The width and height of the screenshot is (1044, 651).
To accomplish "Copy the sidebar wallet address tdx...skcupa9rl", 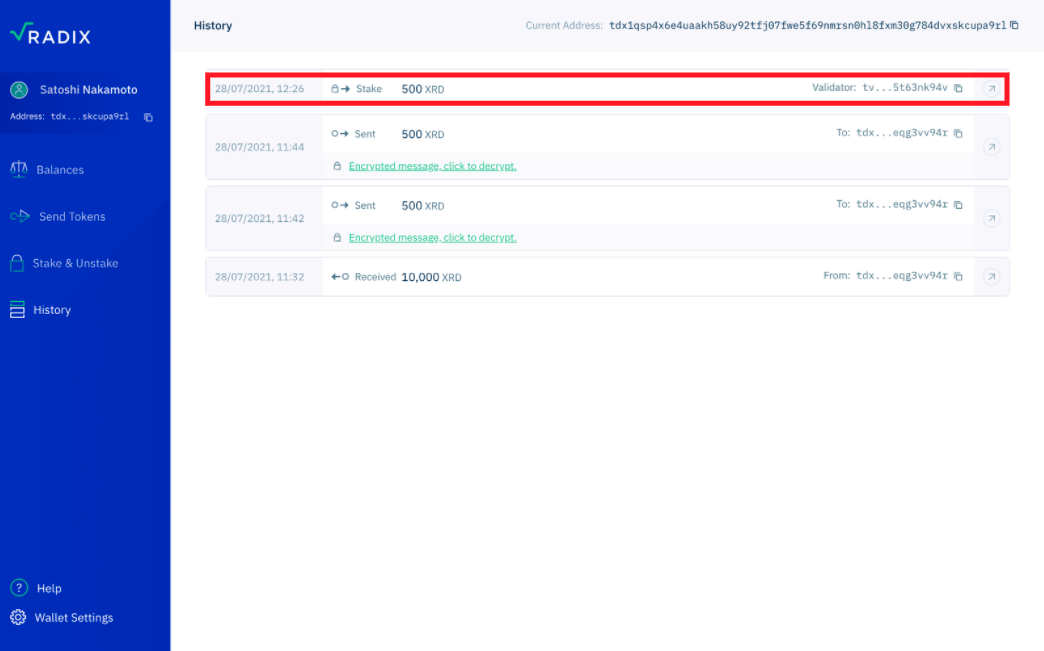I will tap(148, 117).
